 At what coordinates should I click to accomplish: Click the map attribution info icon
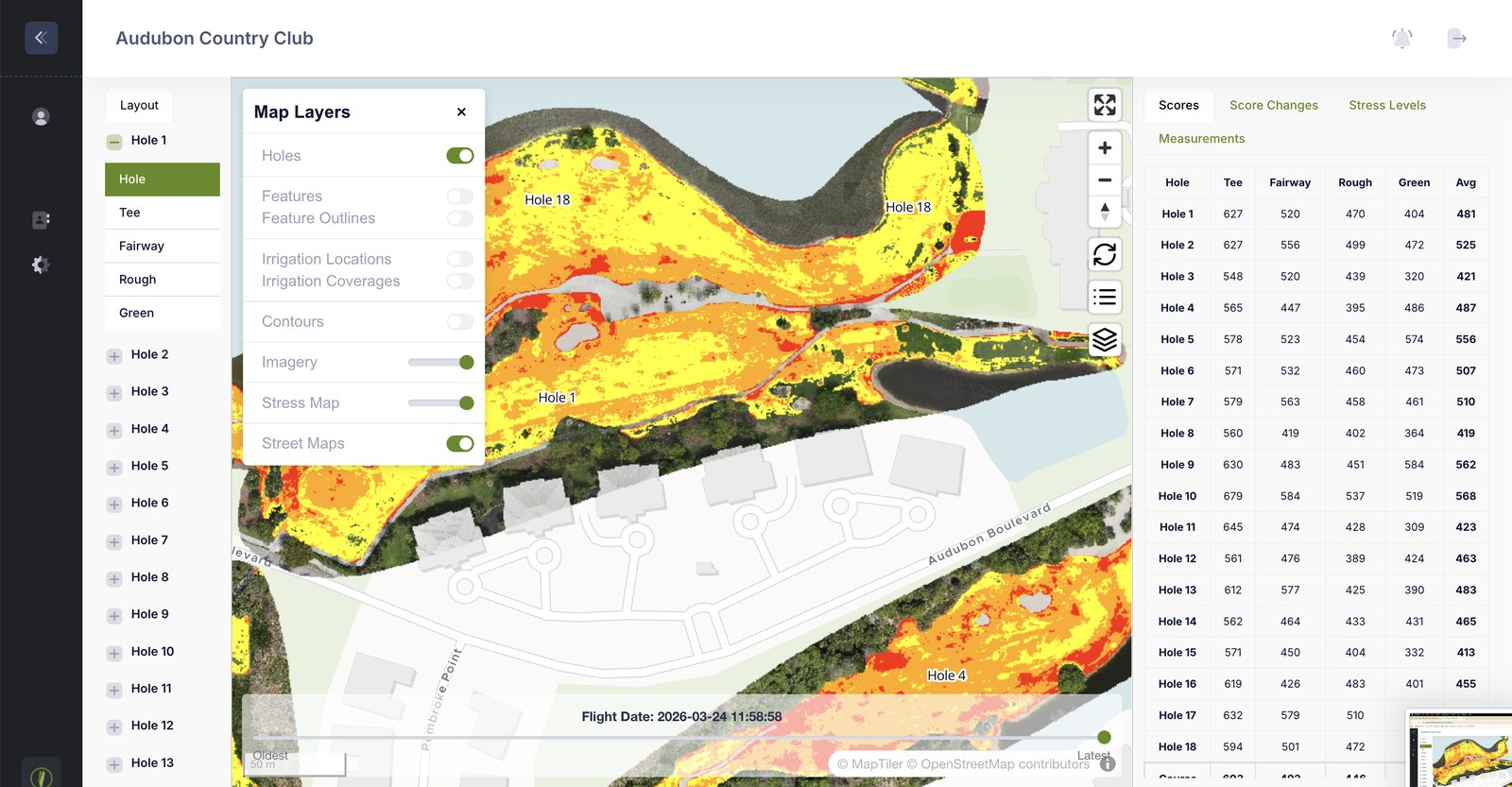click(1108, 763)
